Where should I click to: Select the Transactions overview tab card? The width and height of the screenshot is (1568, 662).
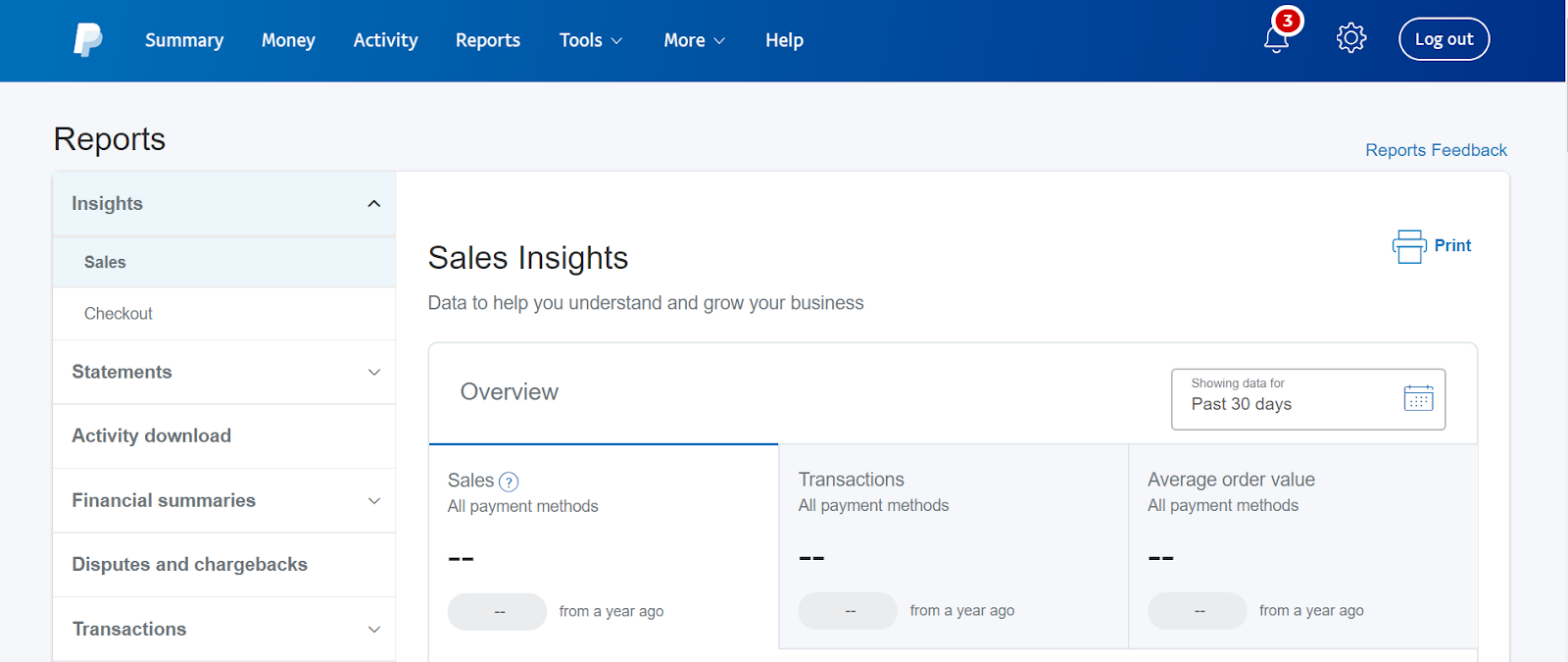[954, 546]
